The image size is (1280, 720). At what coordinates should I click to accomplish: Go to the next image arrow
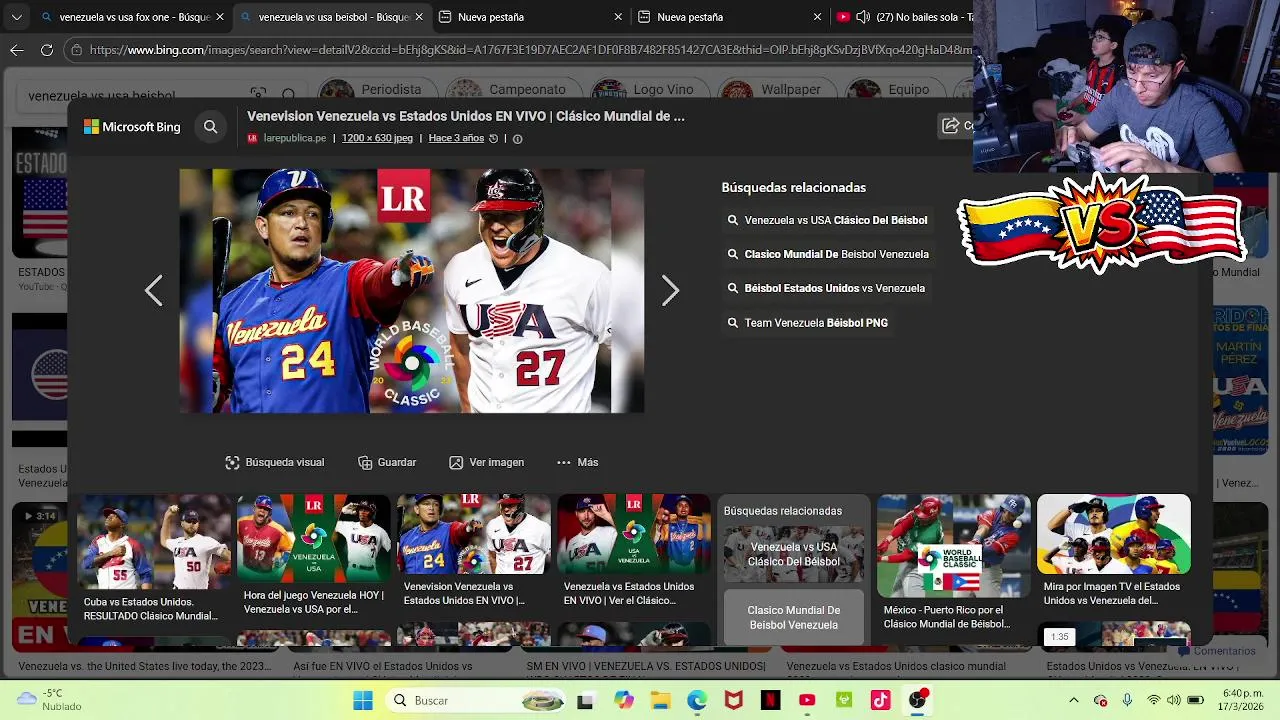pos(670,291)
